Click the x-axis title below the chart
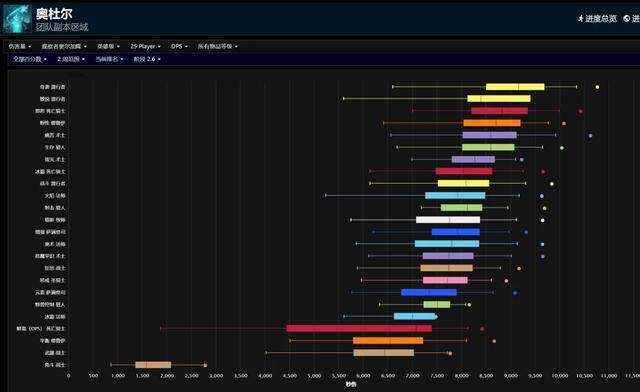This screenshot has width=640, height=392. tap(351, 384)
